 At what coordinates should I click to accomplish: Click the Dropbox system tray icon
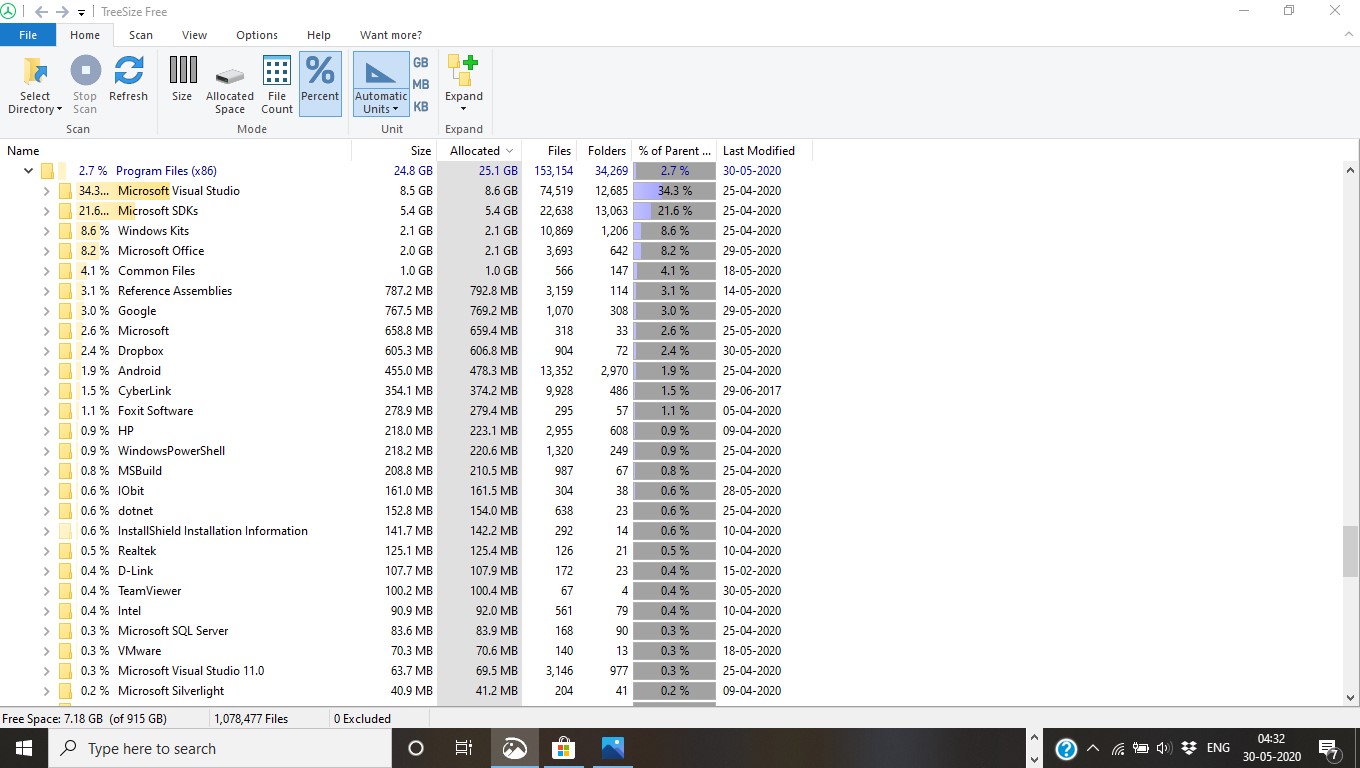tap(1189, 748)
